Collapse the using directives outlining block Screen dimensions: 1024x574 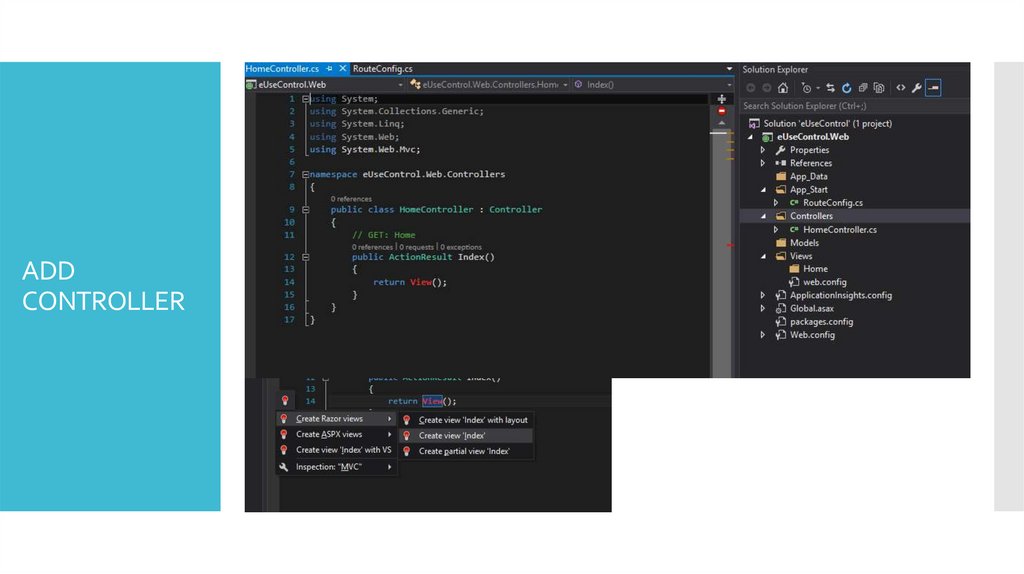click(306, 99)
